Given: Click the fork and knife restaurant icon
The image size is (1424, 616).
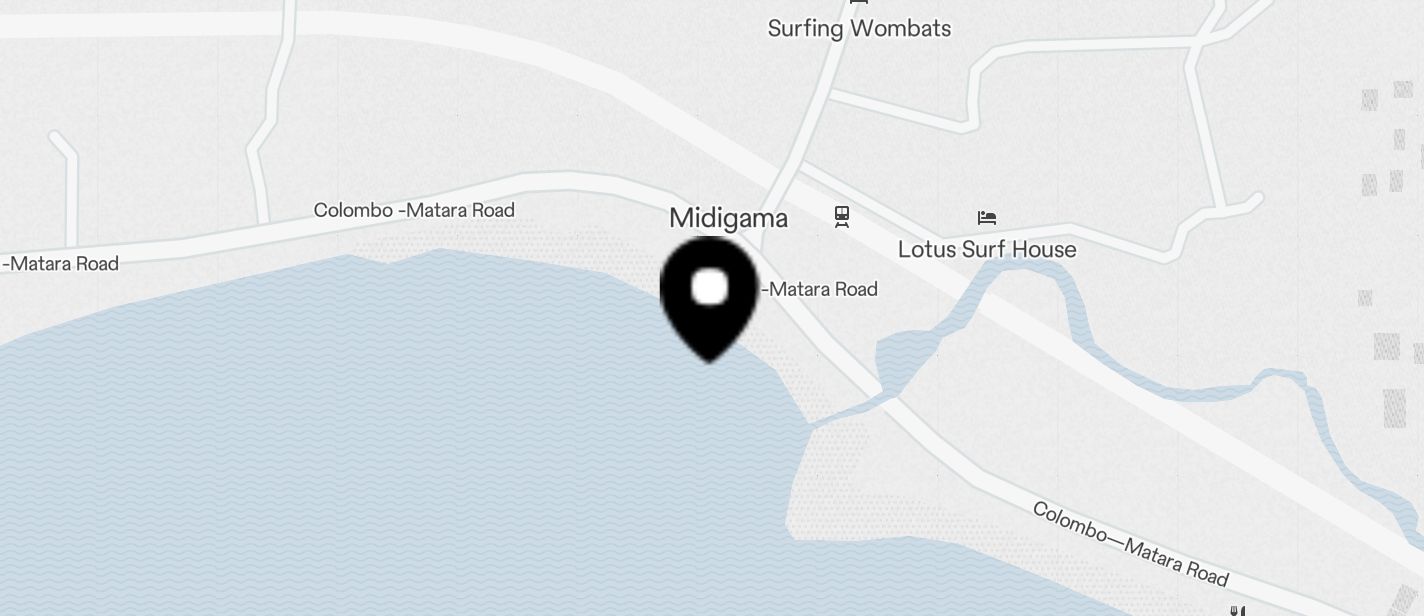Looking at the screenshot, I should (x=1238, y=610).
